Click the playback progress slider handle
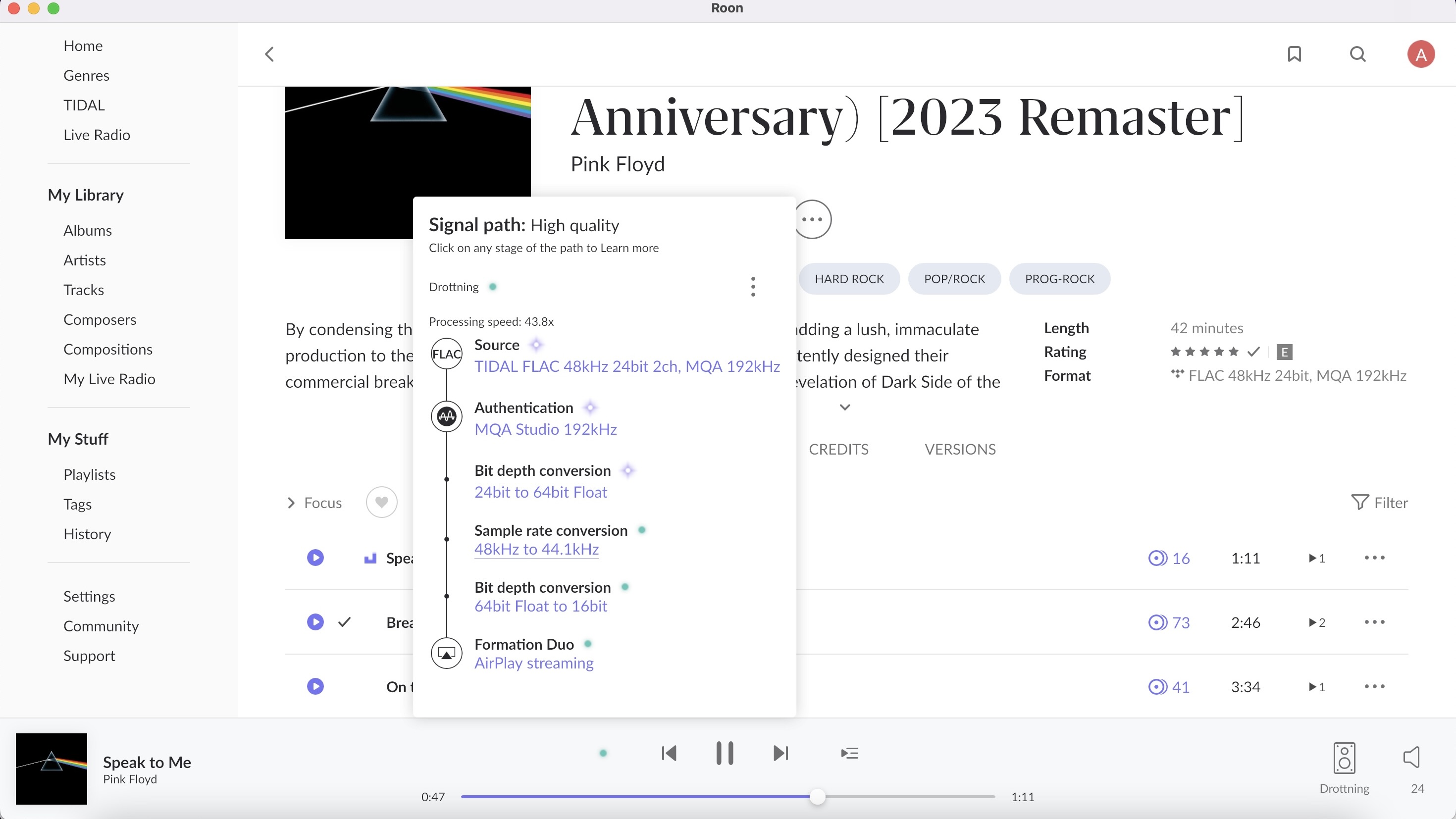 point(817,797)
